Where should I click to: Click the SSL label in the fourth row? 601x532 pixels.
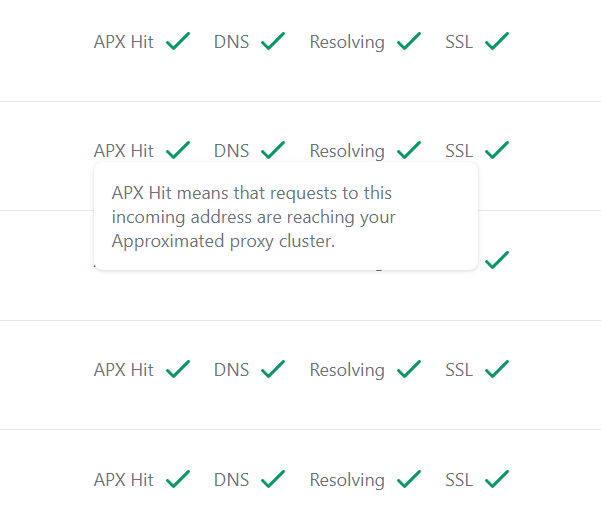[459, 370]
